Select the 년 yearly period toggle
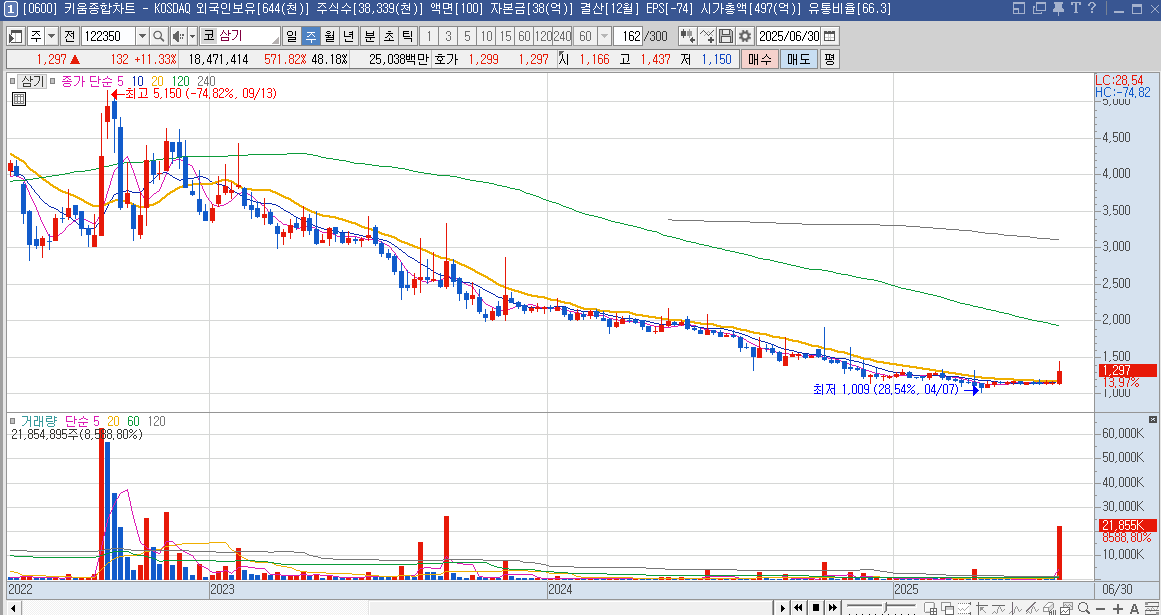 point(349,36)
